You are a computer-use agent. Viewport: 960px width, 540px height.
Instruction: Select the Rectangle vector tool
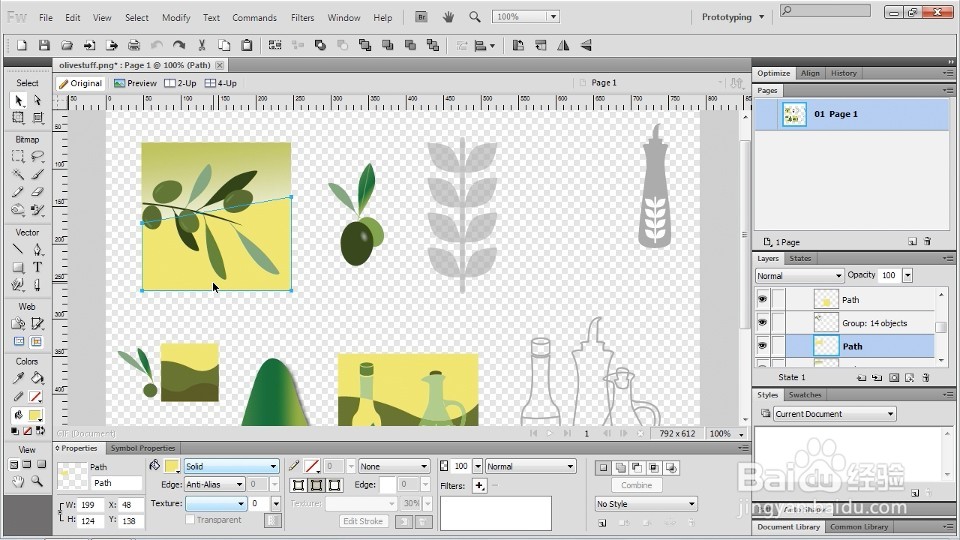click(x=18, y=268)
